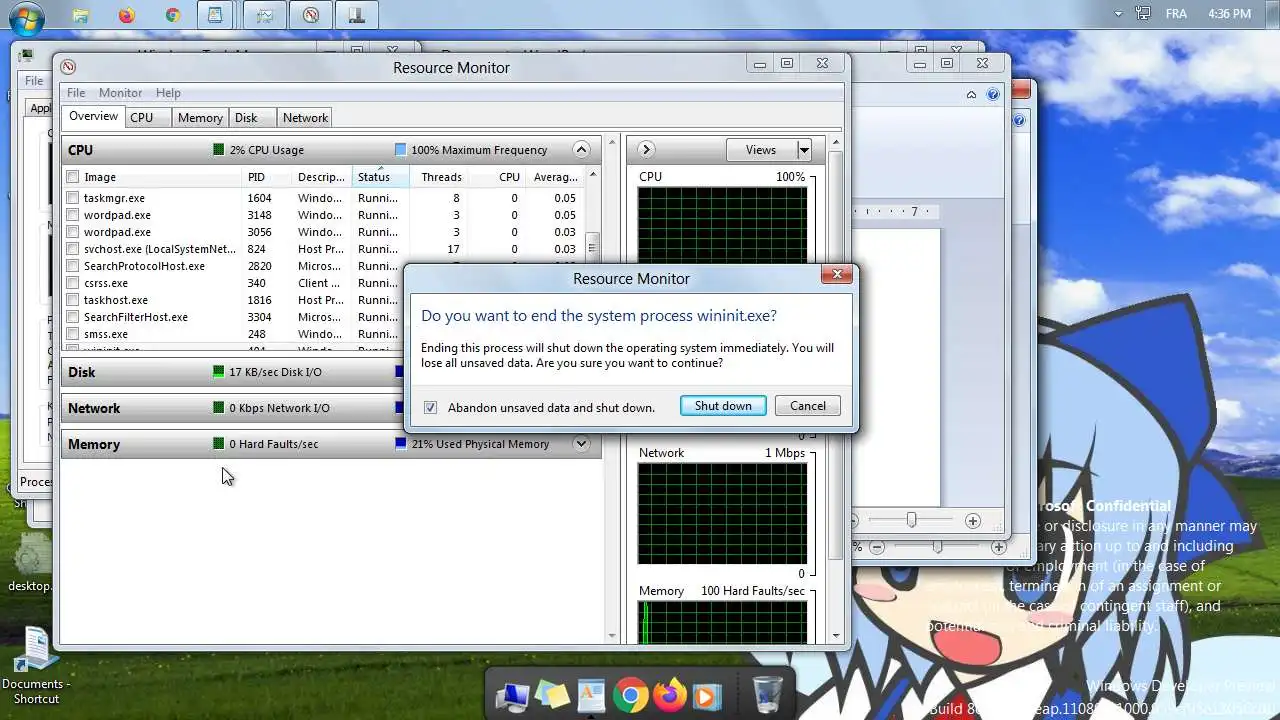Show hidden tray icons arrow
The height and width of the screenshot is (720, 1280).
tap(1118, 14)
